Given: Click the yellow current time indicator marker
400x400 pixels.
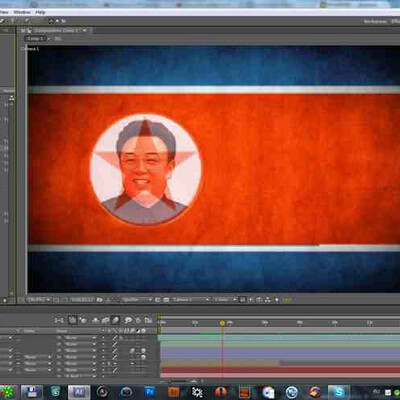Looking at the screenshot, I should click(x=222, y=323).
